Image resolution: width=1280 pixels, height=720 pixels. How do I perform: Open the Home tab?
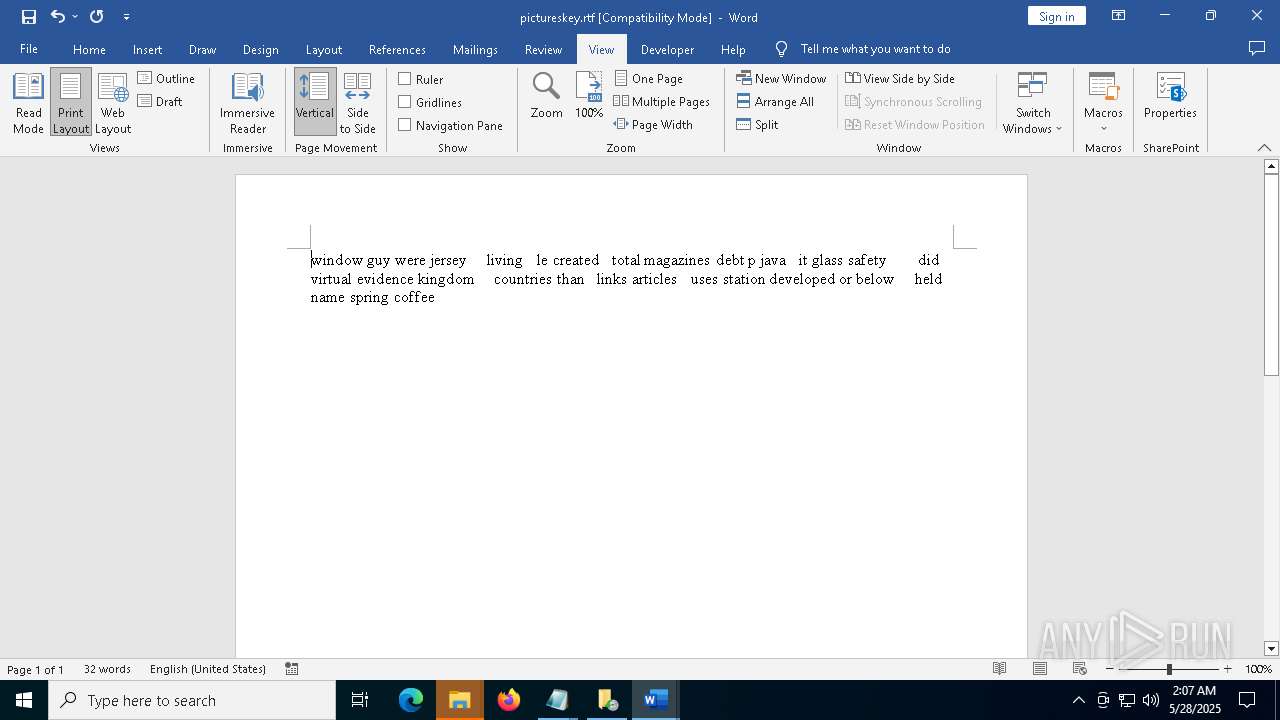(x=89, y=49)
